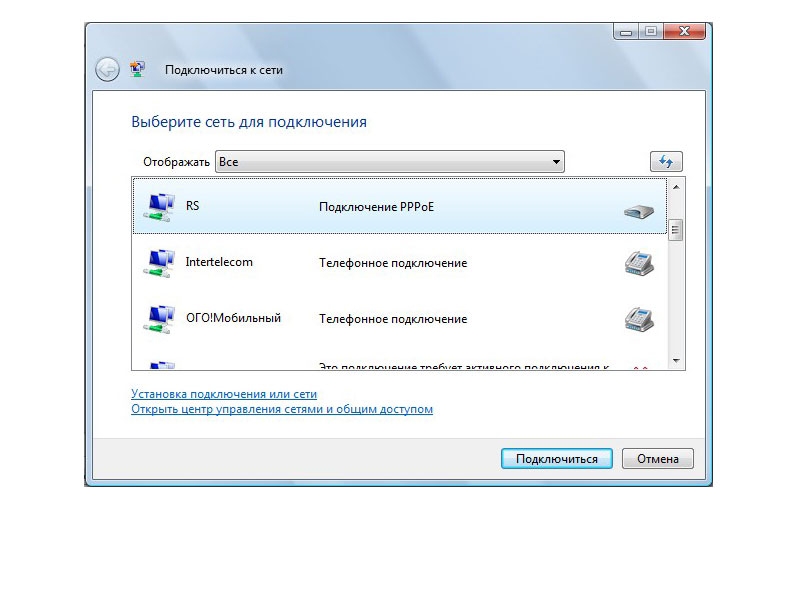Select the Intertelecom connection name

219,262
